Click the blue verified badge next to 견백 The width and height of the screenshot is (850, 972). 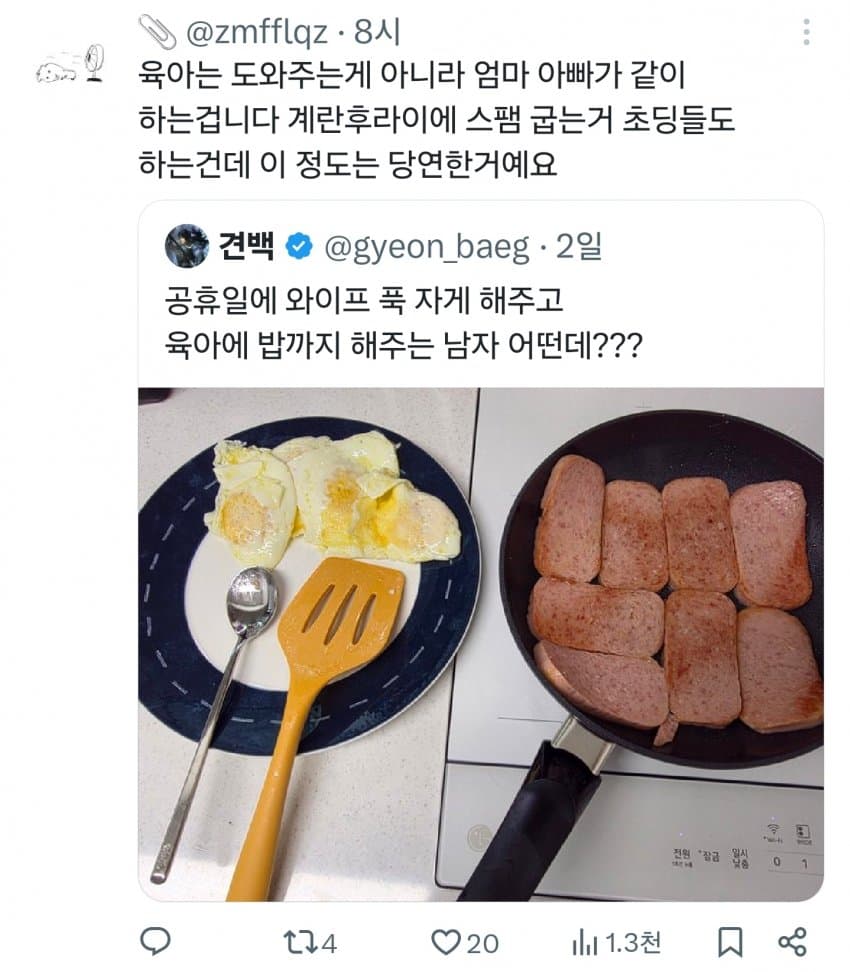pos(299,247)
